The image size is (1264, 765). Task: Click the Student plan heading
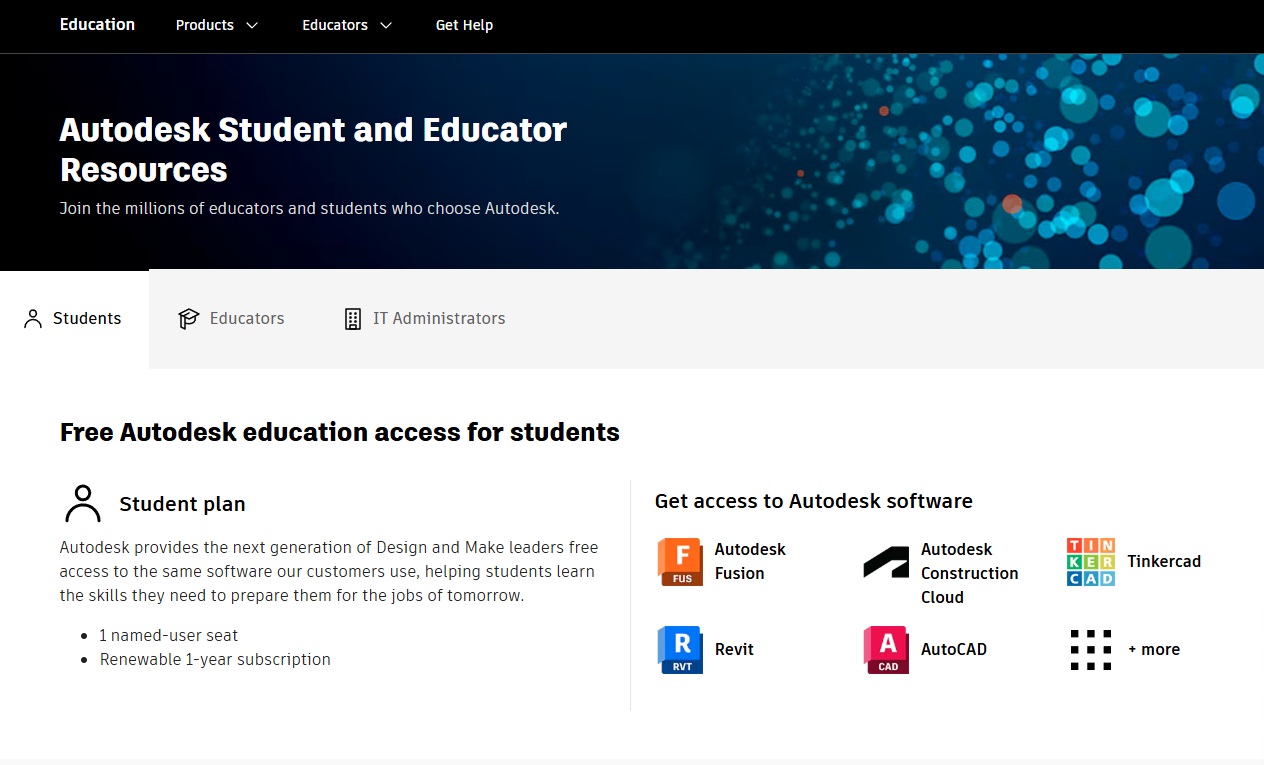[182, 504]
